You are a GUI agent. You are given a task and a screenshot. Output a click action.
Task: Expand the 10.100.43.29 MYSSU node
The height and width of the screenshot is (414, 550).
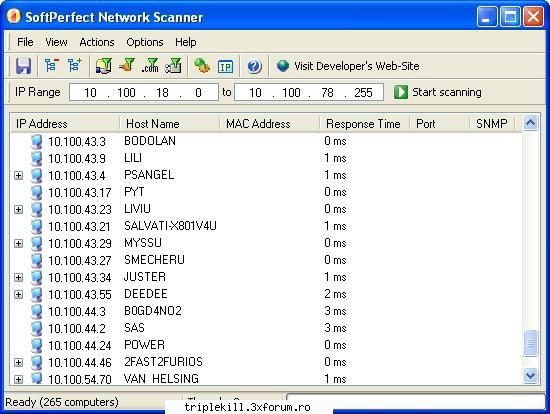[x=19, y=243]
